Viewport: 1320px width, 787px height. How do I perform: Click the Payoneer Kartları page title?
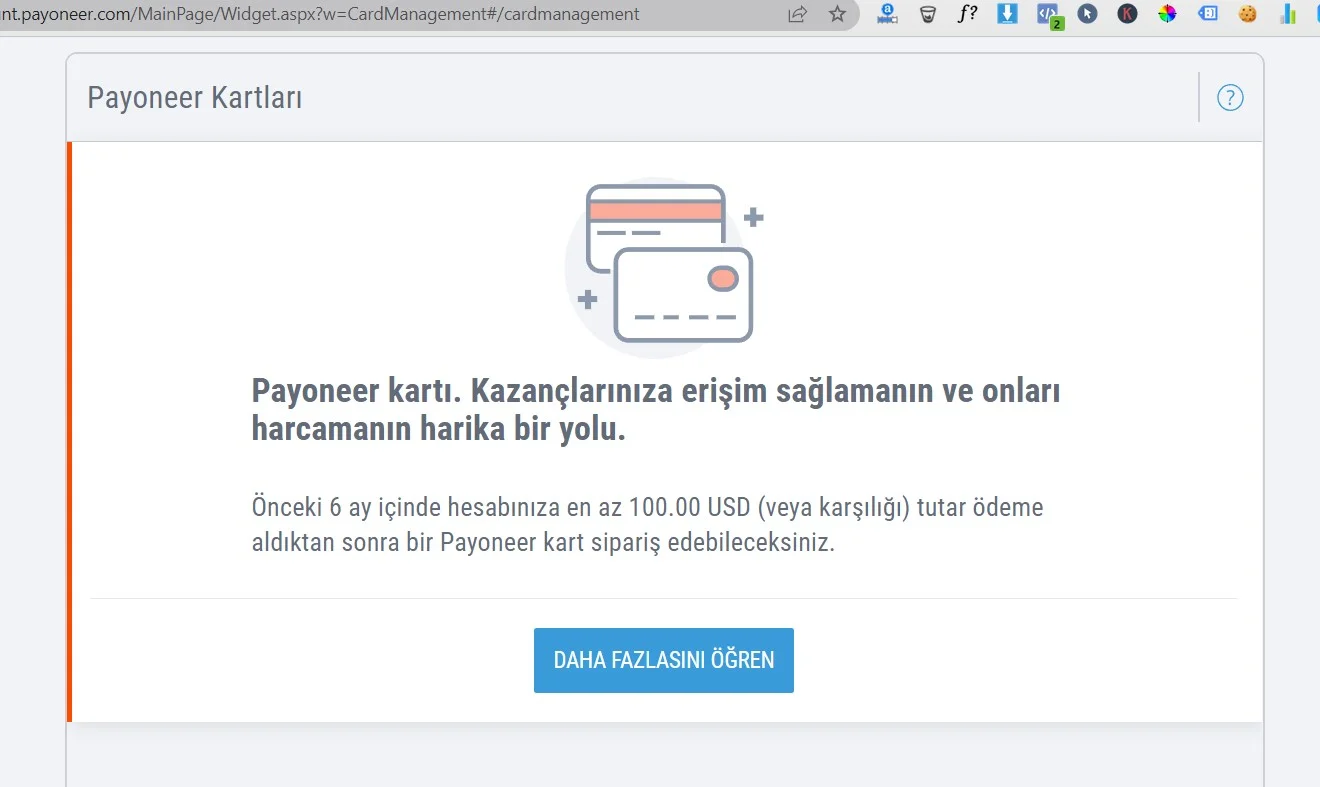tap(194, 97)
